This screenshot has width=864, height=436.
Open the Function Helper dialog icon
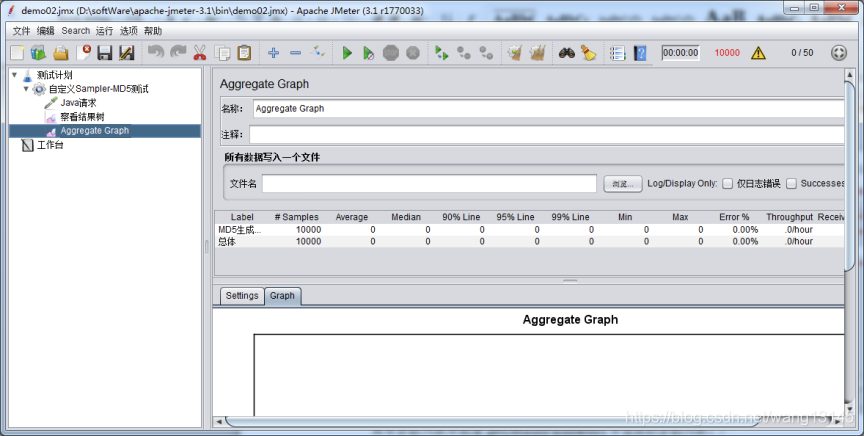[618, 53]
